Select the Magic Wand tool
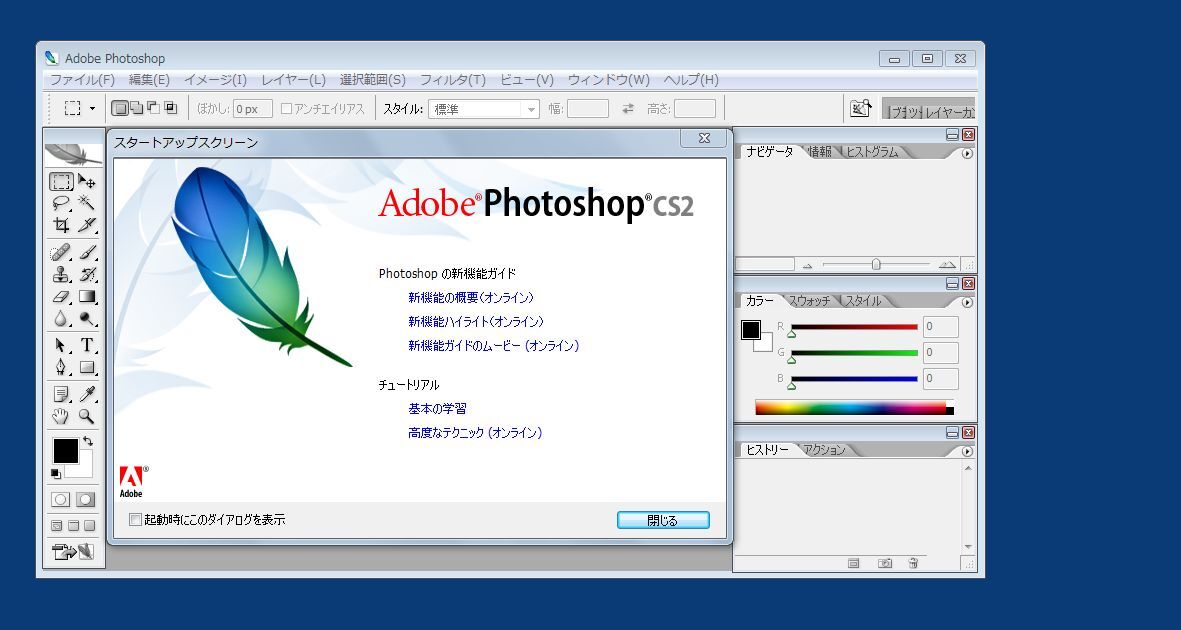This screenshot has height=630, width=1181. [87, 203]
